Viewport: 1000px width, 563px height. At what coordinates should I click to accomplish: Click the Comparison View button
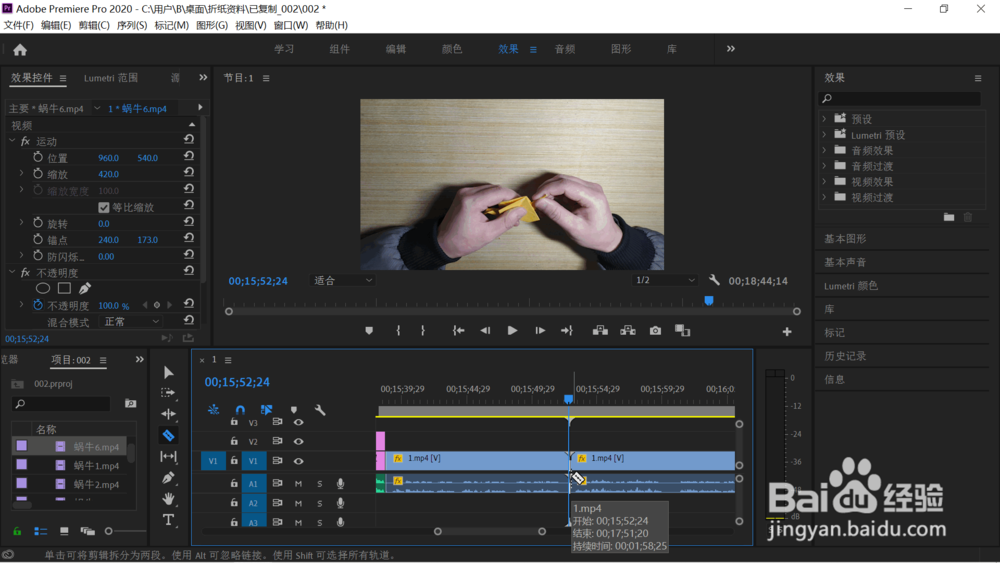682,331
